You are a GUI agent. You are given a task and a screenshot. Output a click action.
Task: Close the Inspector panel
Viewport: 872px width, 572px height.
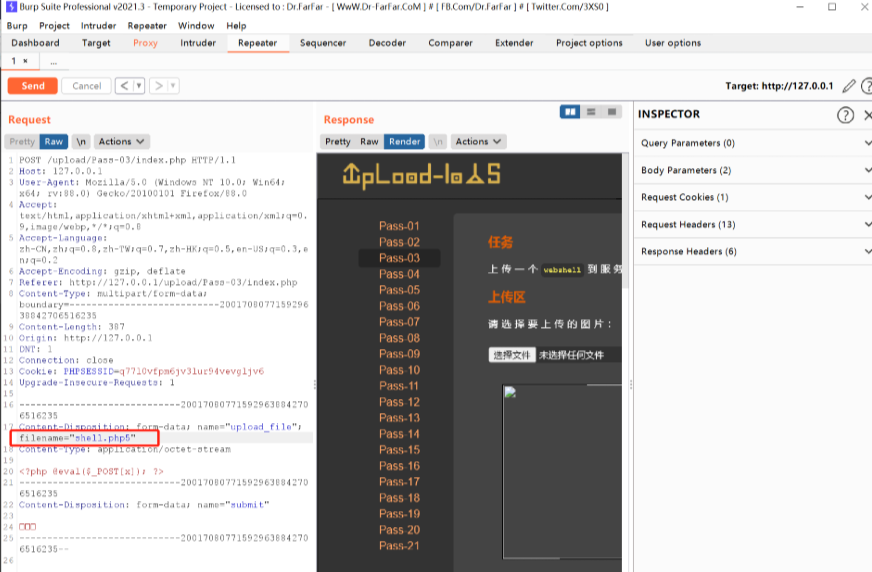(x=867, y=115)
